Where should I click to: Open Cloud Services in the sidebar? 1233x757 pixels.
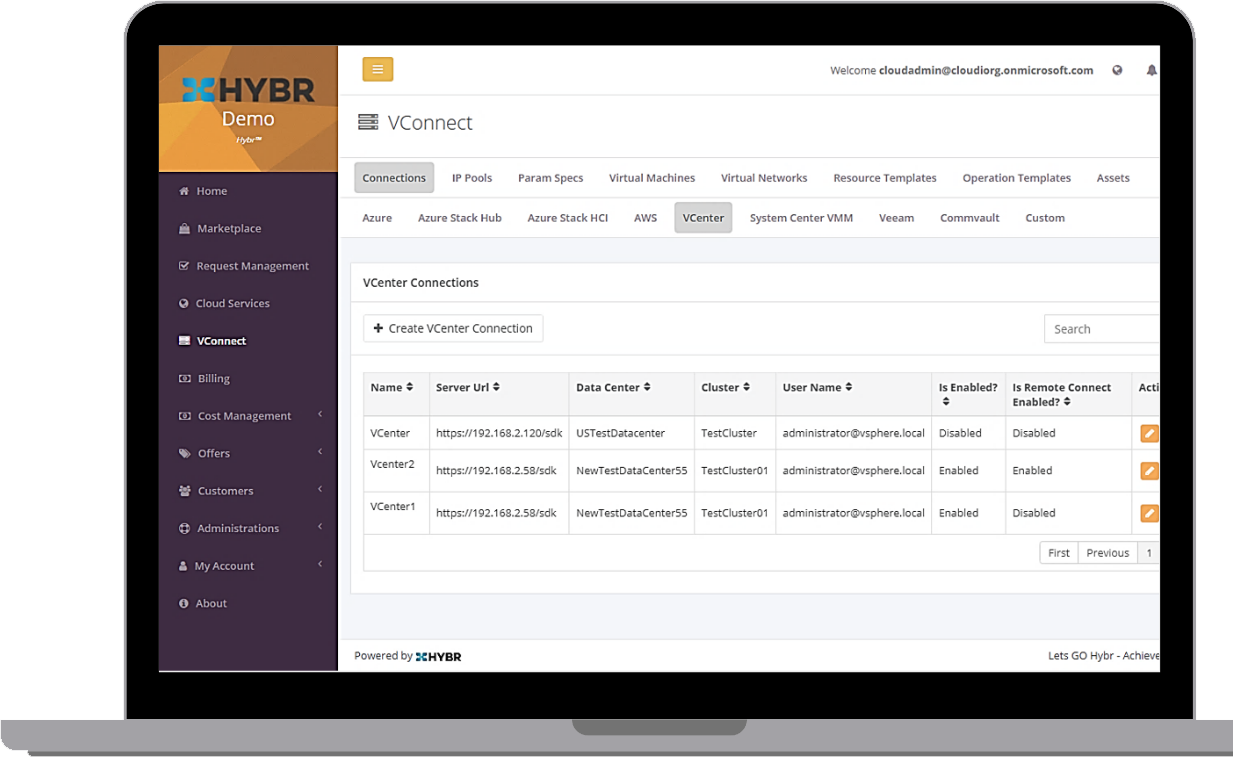coord(233,303)
